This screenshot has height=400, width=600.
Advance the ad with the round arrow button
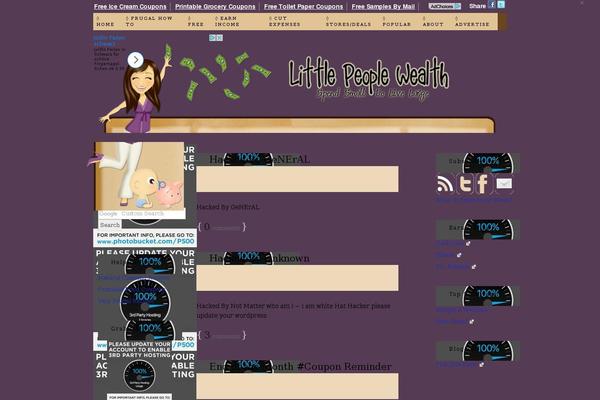[135, 60]
